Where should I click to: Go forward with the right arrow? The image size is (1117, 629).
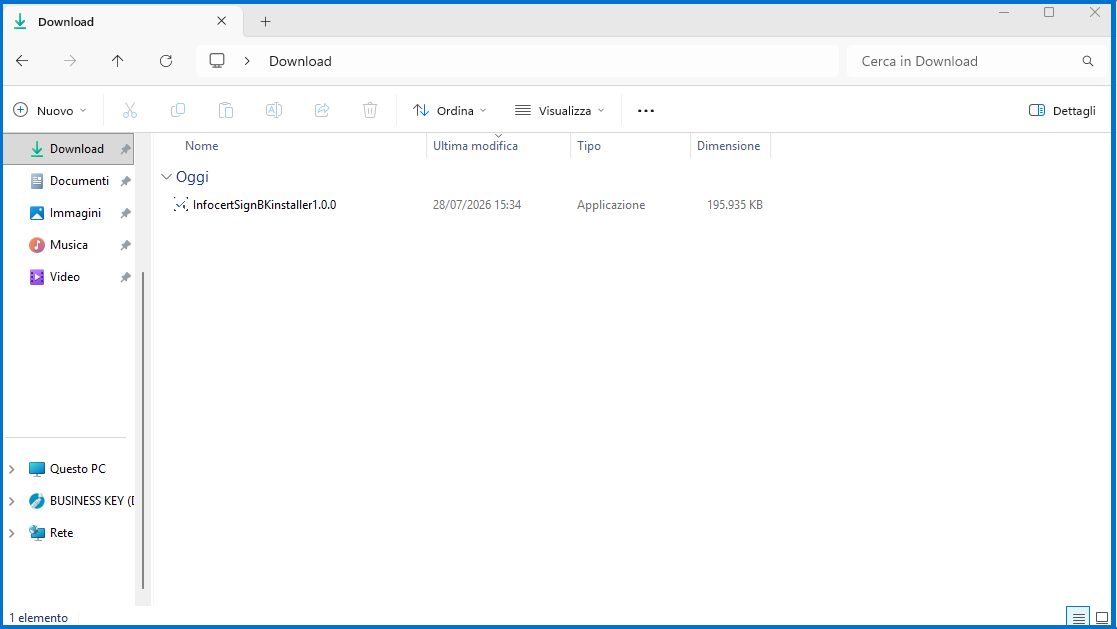(x=70, y=61)
